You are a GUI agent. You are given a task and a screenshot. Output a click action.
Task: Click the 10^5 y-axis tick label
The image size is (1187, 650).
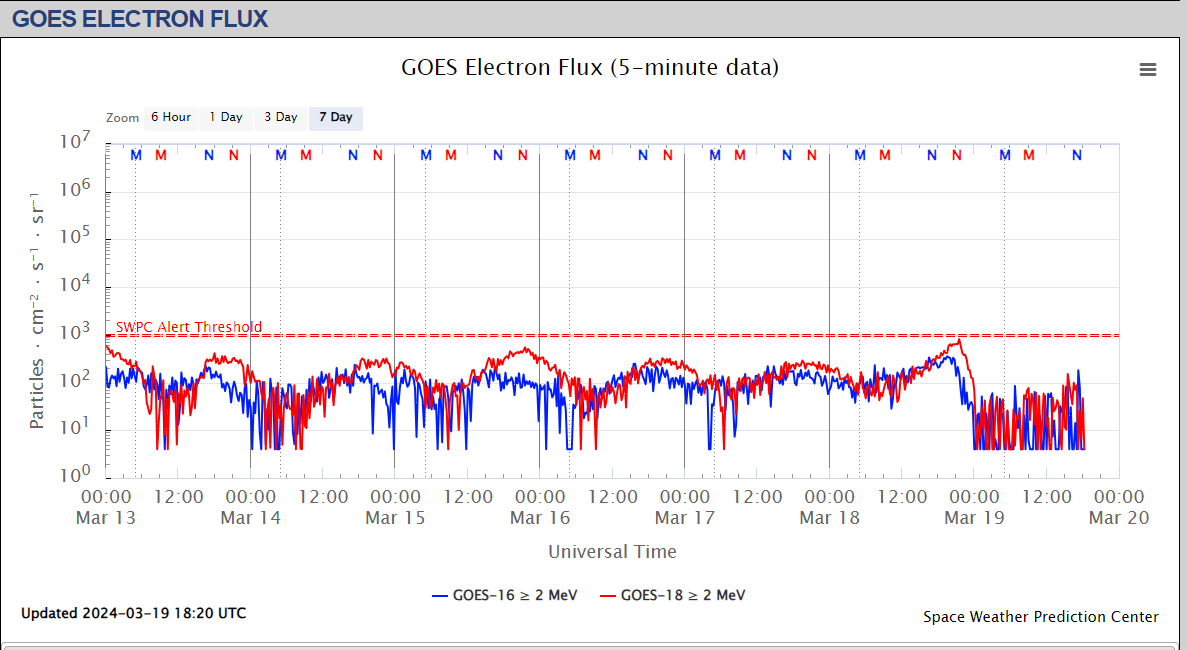tap(75, 235)
